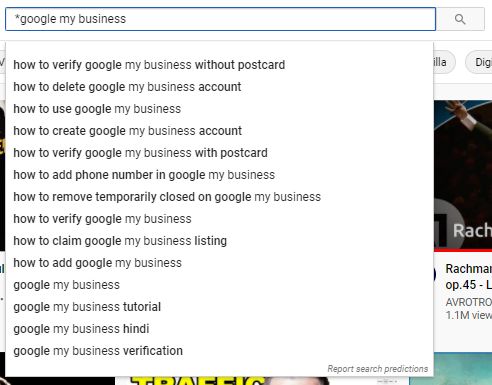This screenshot has height=385, width=492.
Task: Click the search box with "*google my business"
Action: coord(220,19)
